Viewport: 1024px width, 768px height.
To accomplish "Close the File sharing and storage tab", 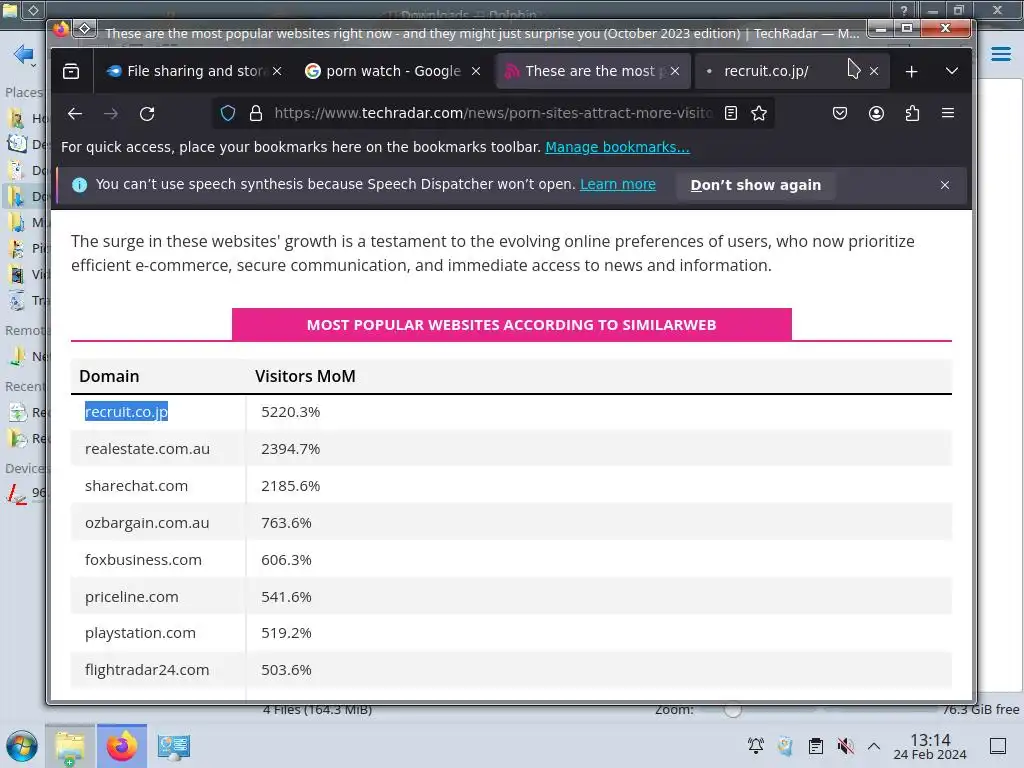I will tap(277, 71).
